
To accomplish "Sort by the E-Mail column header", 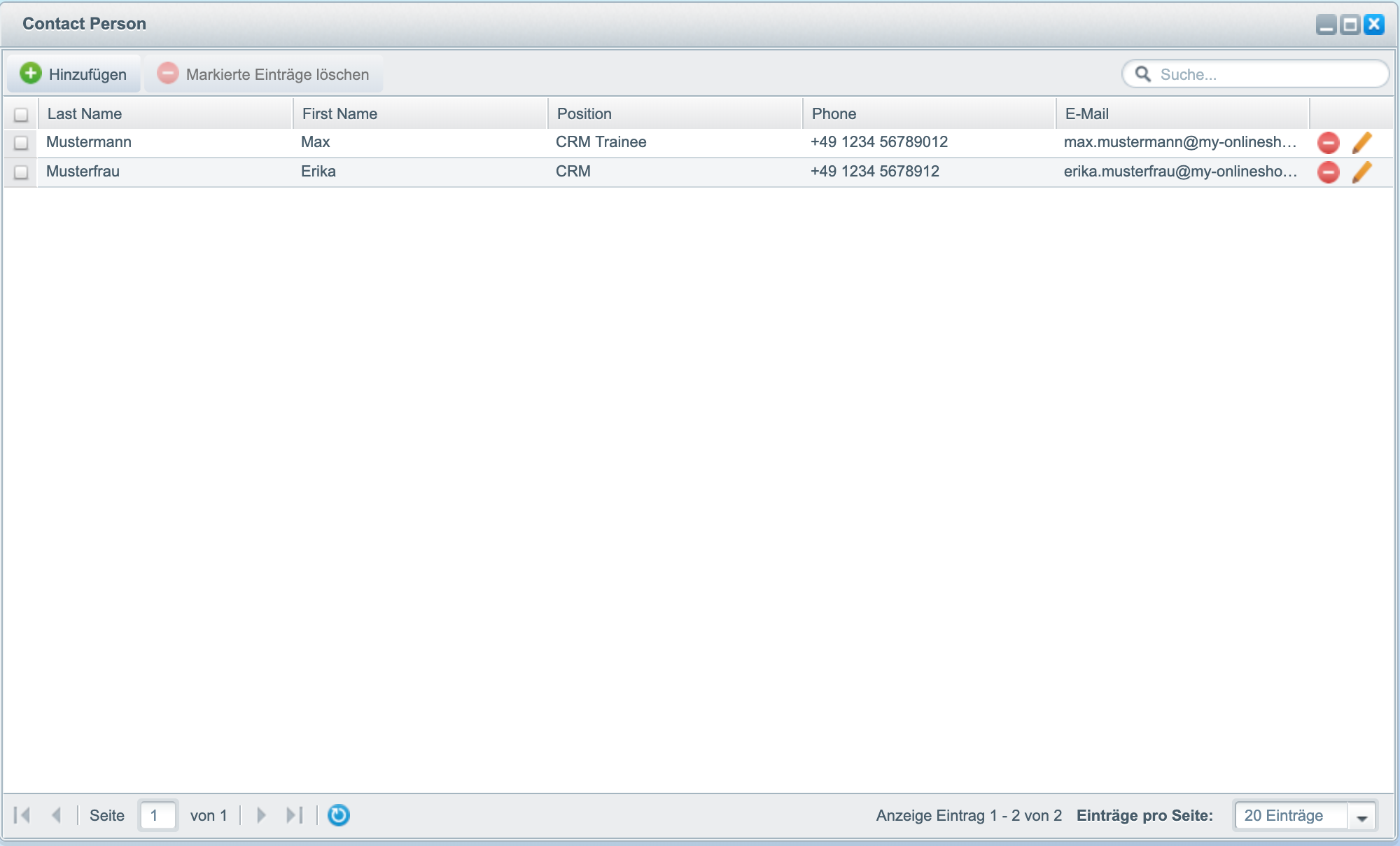I will click(x=1183, y=113).
